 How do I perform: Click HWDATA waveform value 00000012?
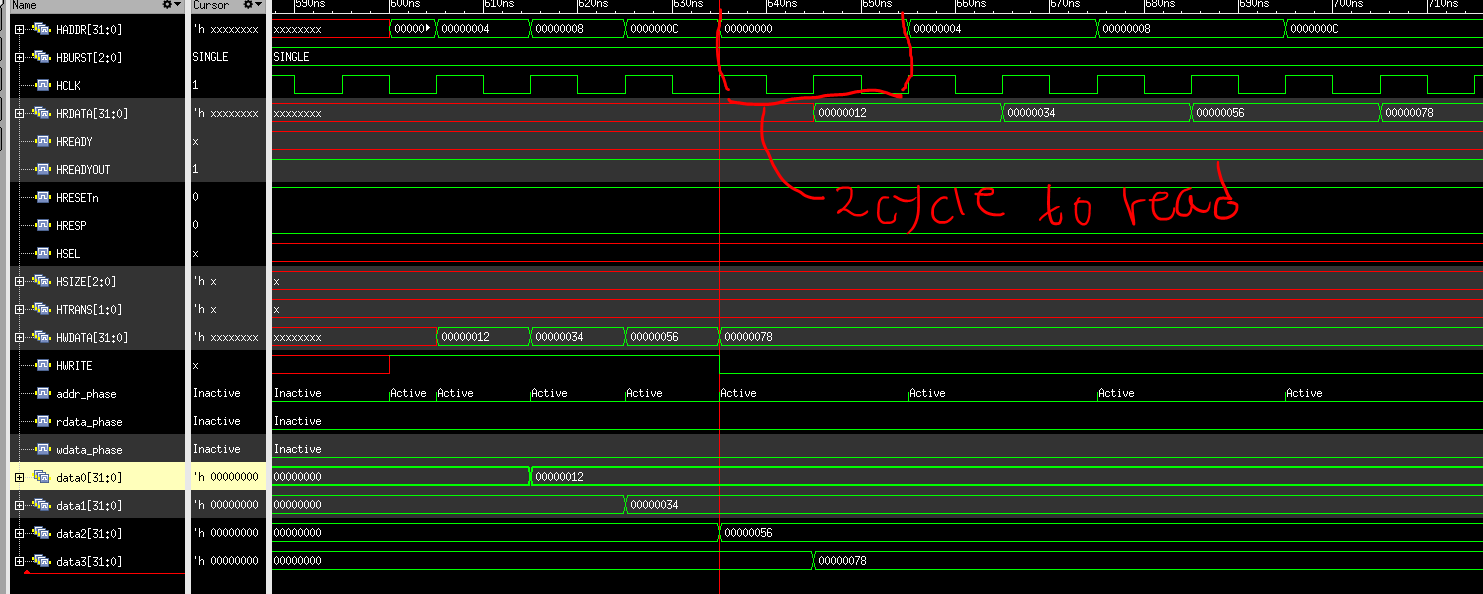click(x=465, y=337)
